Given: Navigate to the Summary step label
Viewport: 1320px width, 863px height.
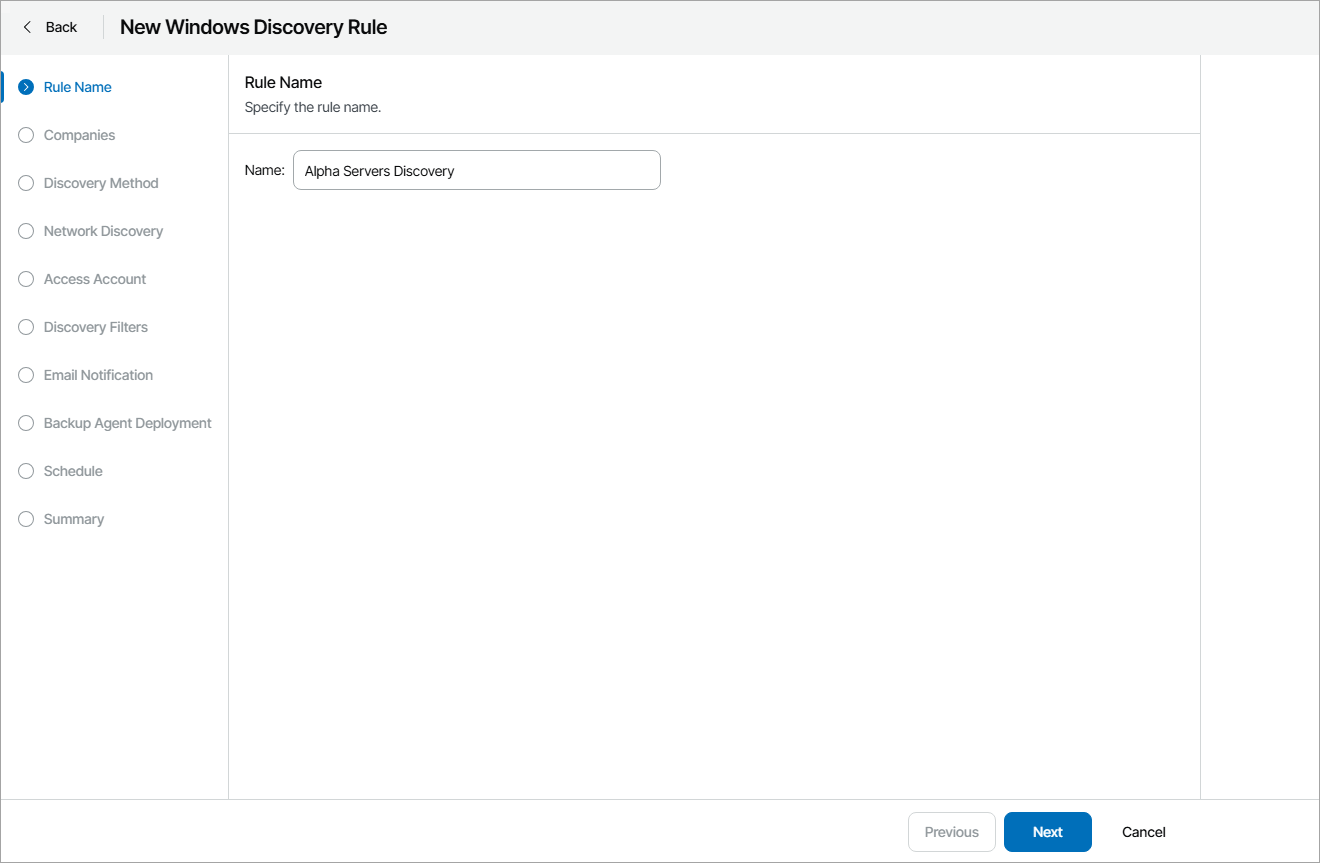Looking at the screenshot, I should point(73,519).
